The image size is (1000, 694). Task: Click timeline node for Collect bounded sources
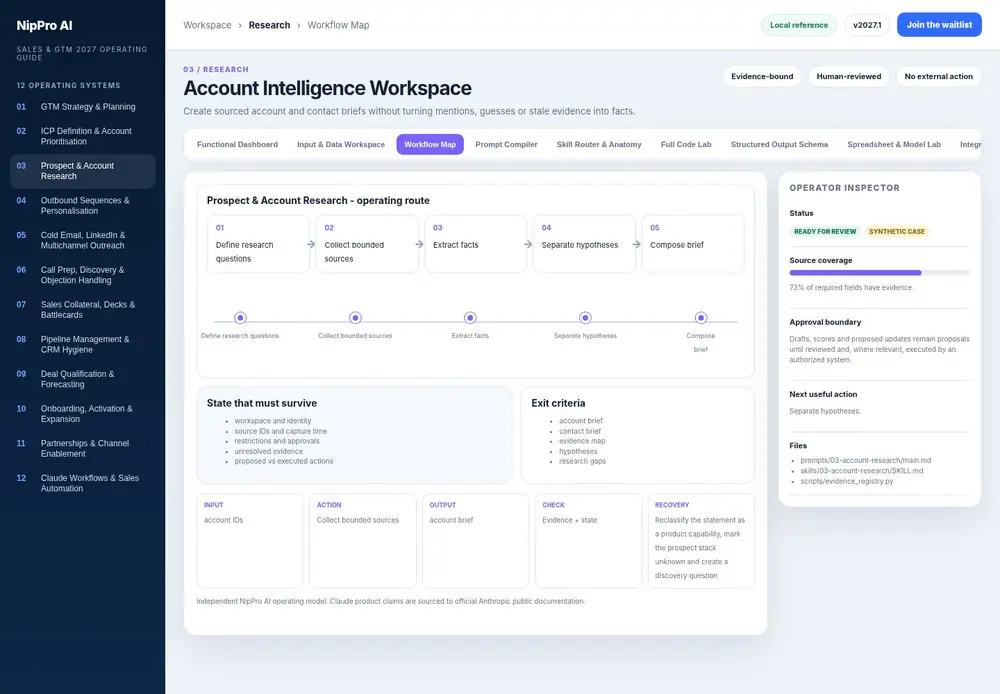355,318
